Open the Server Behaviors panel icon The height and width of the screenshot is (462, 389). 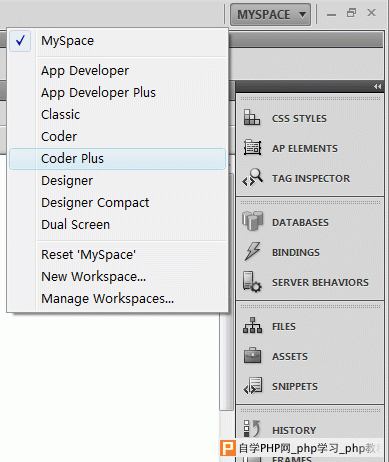click(x=252, y=282)
